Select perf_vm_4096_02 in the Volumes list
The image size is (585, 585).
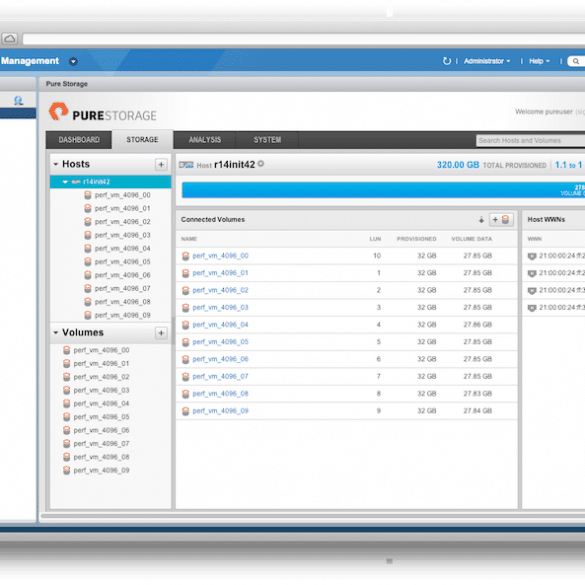(101, 377)
